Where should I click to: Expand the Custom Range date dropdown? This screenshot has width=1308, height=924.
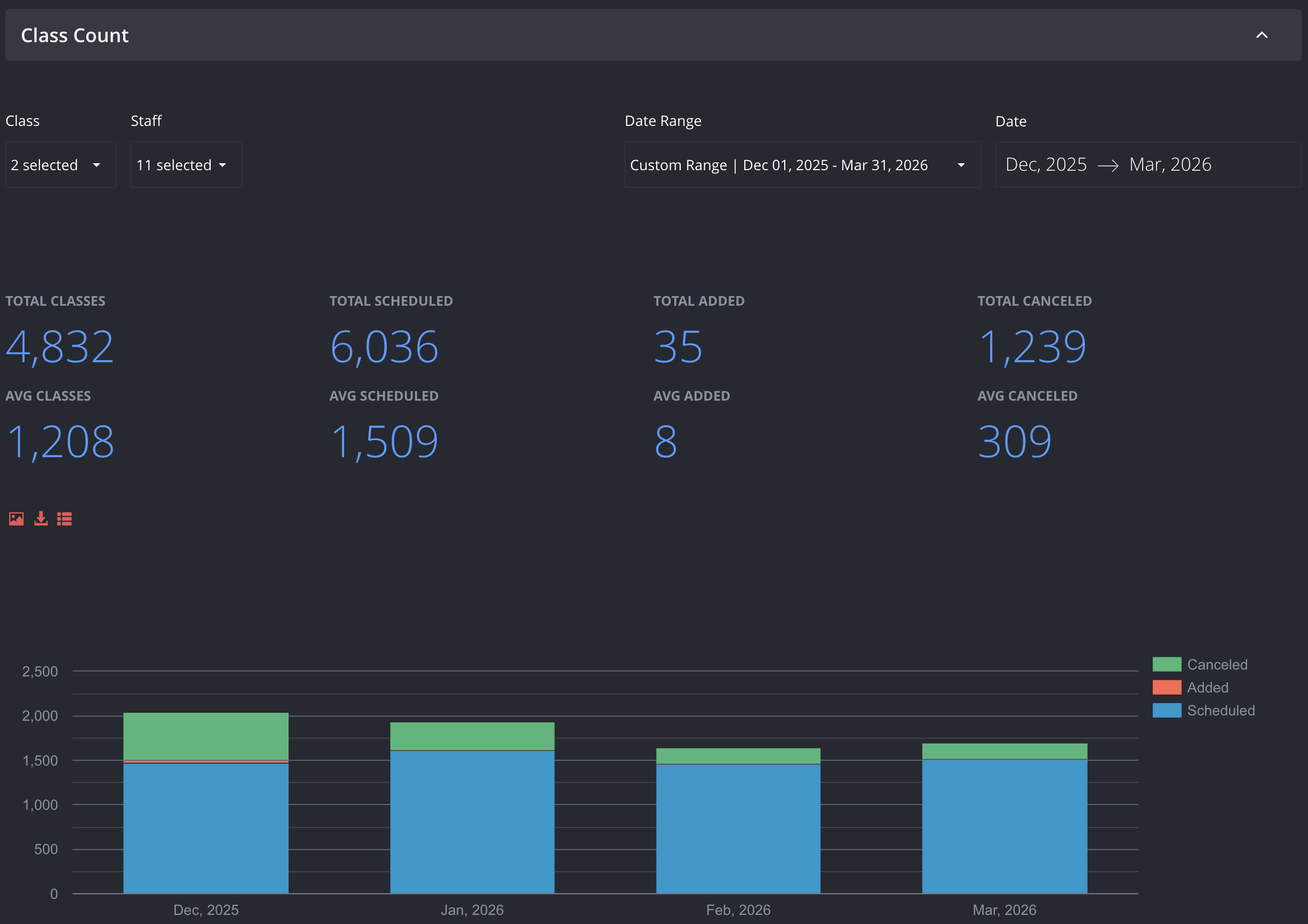[802, 165]
